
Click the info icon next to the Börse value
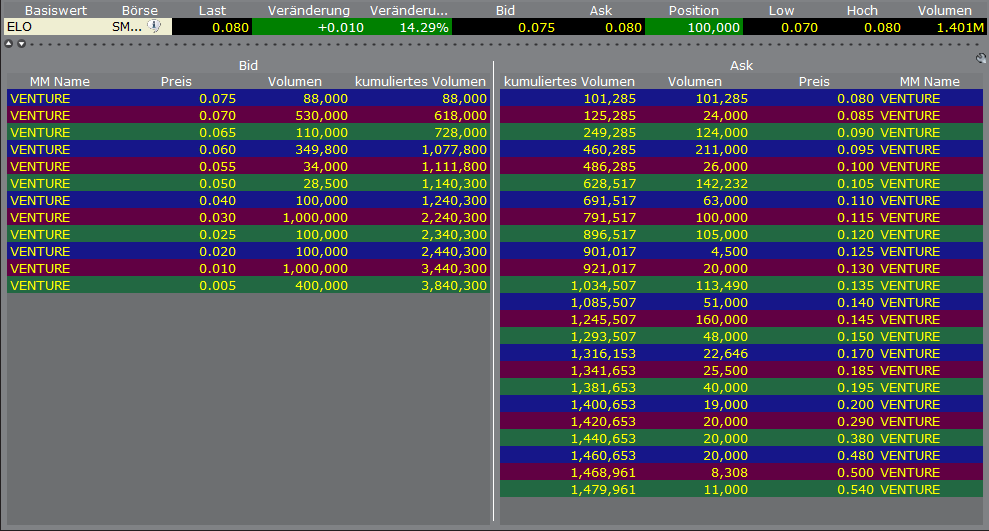pyautogui.click(x=154, y=27)
